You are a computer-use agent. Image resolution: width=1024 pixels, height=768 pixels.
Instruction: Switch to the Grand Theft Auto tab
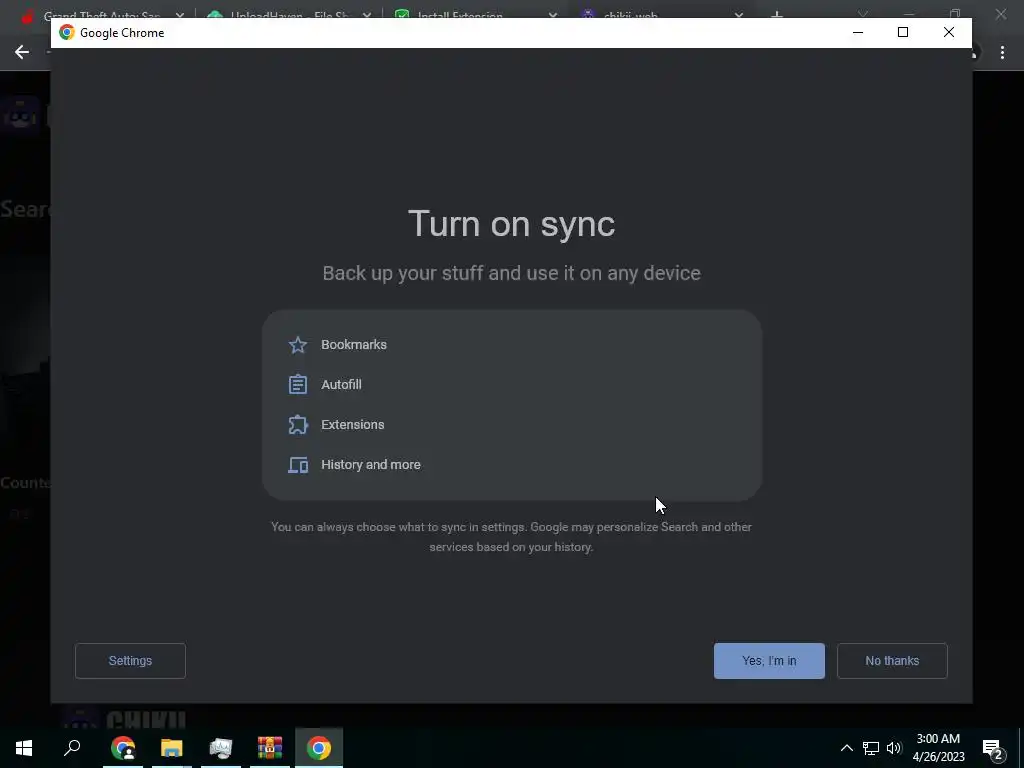(x=101, y=14)
